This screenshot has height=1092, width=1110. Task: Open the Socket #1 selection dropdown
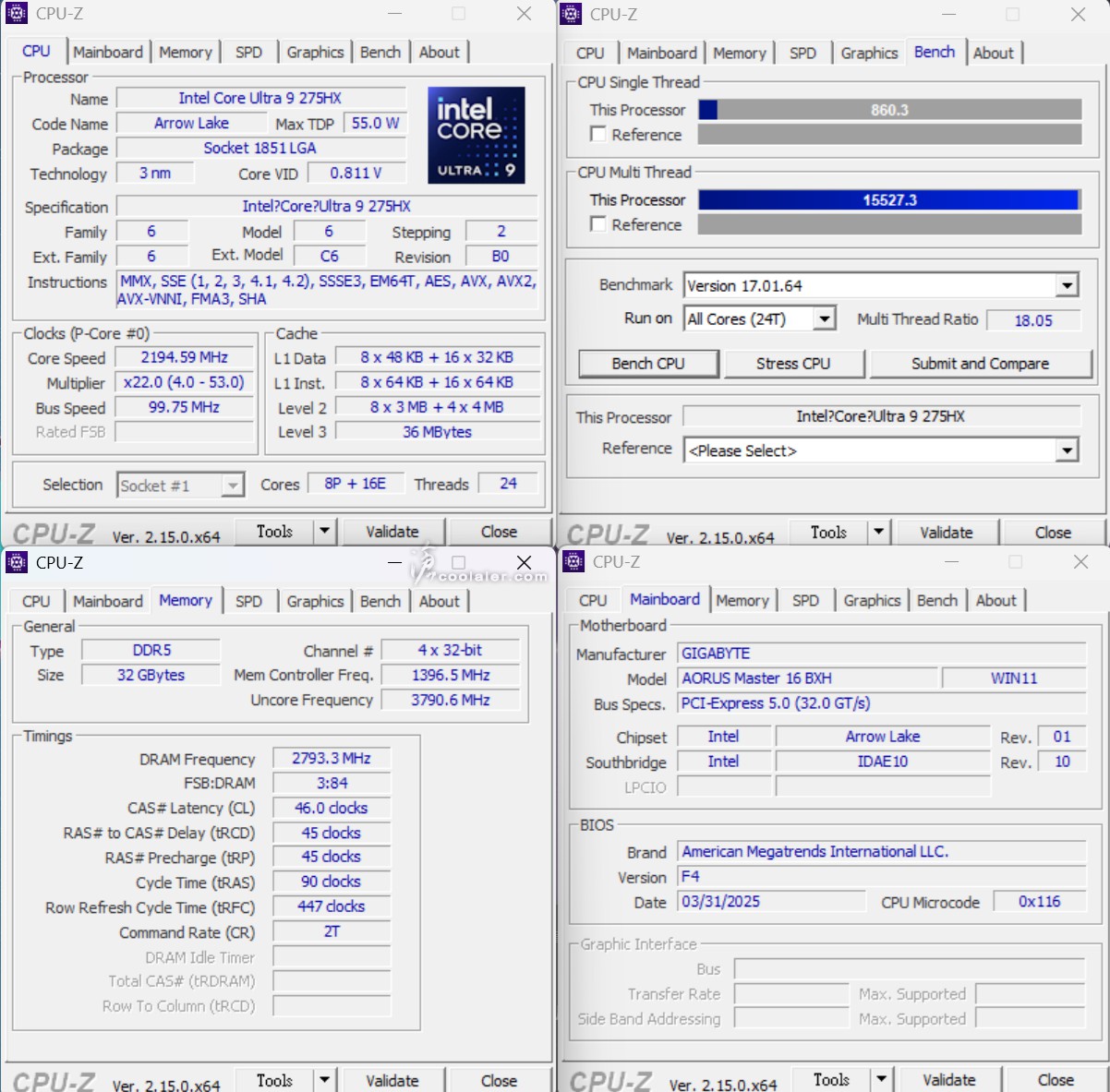[x=233, y=486]
